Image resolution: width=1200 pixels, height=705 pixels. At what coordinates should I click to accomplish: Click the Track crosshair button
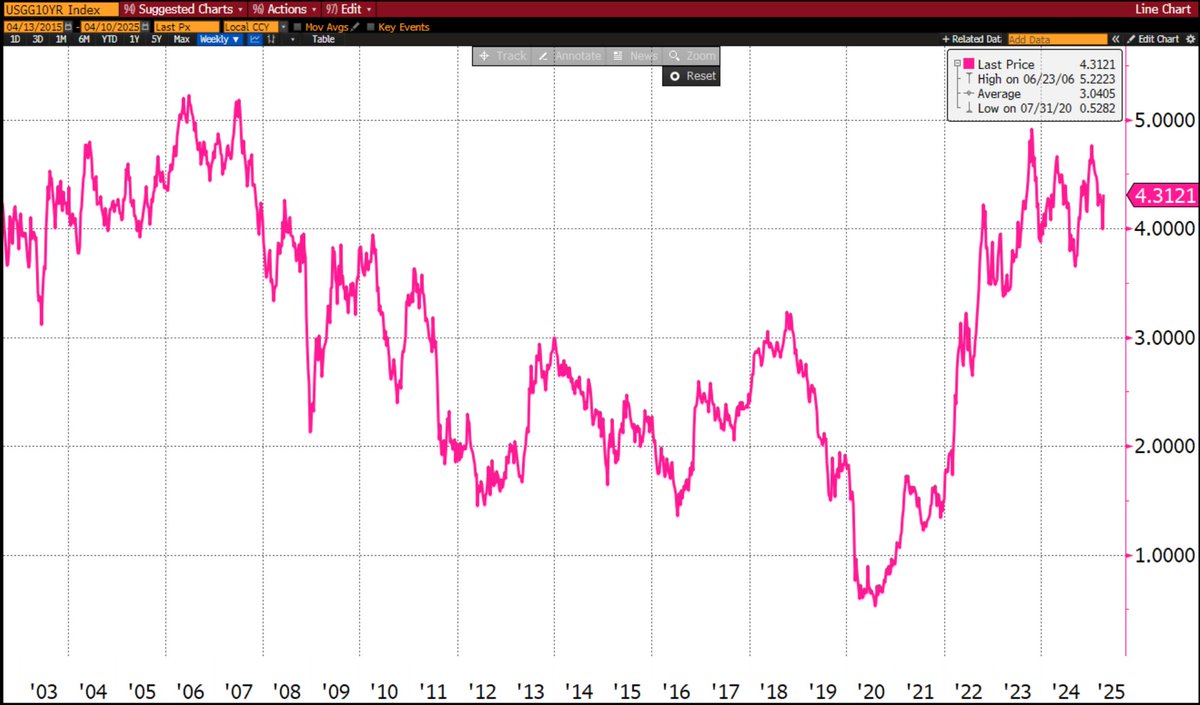tap(503, 55)
